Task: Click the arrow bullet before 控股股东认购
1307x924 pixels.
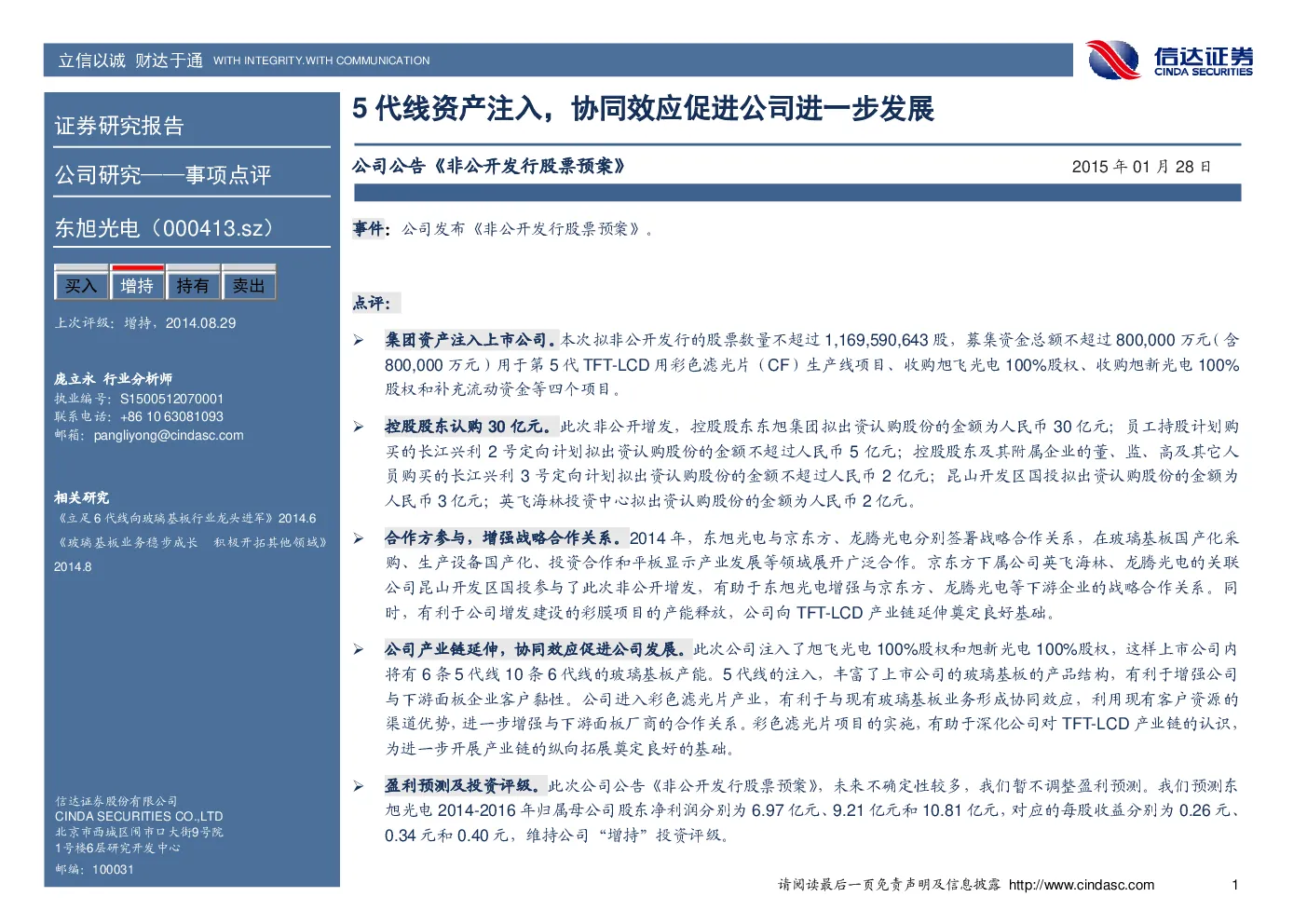Action: tap(359, 427)
